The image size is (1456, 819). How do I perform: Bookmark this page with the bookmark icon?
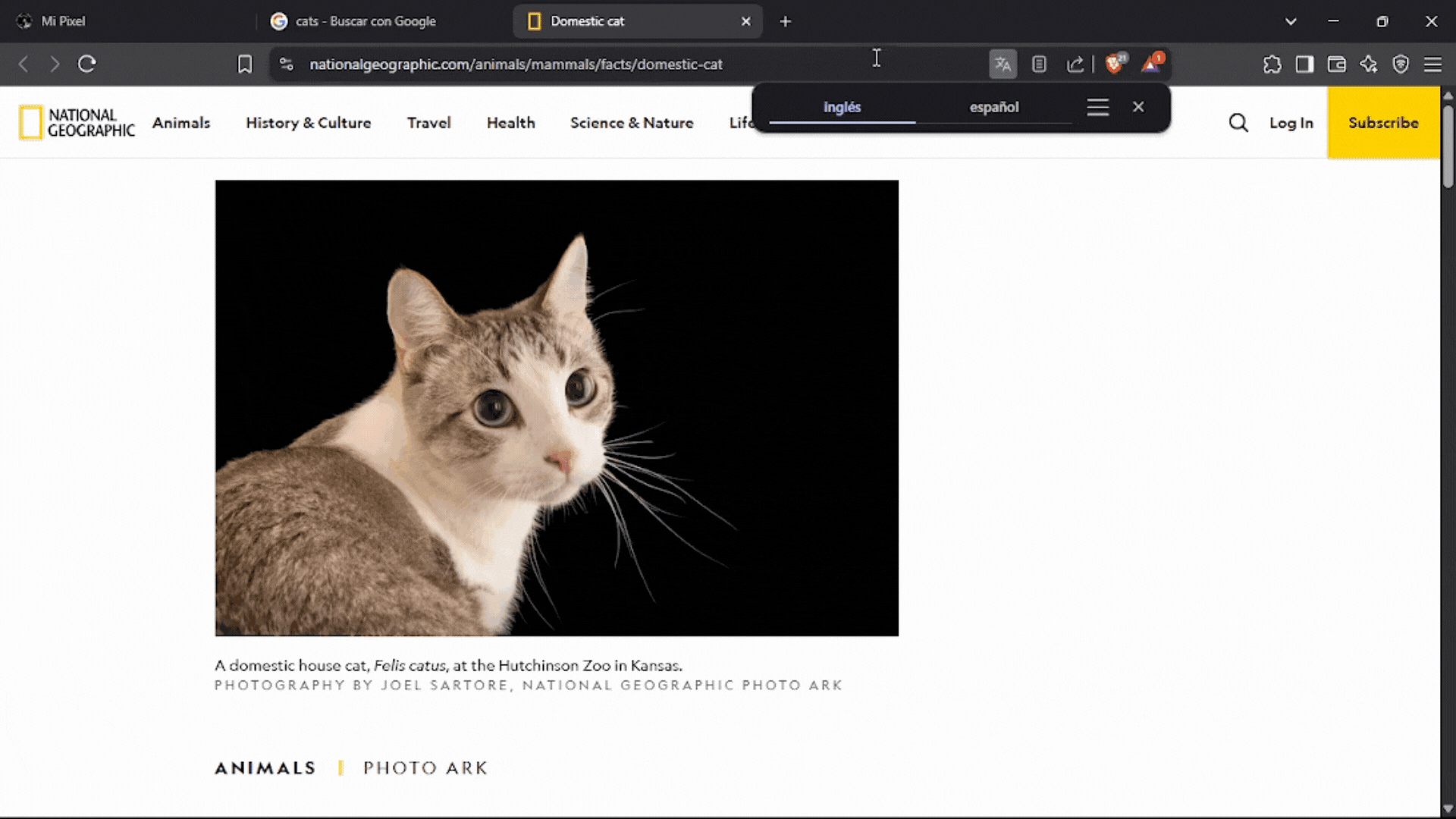(x=244, y=64)
